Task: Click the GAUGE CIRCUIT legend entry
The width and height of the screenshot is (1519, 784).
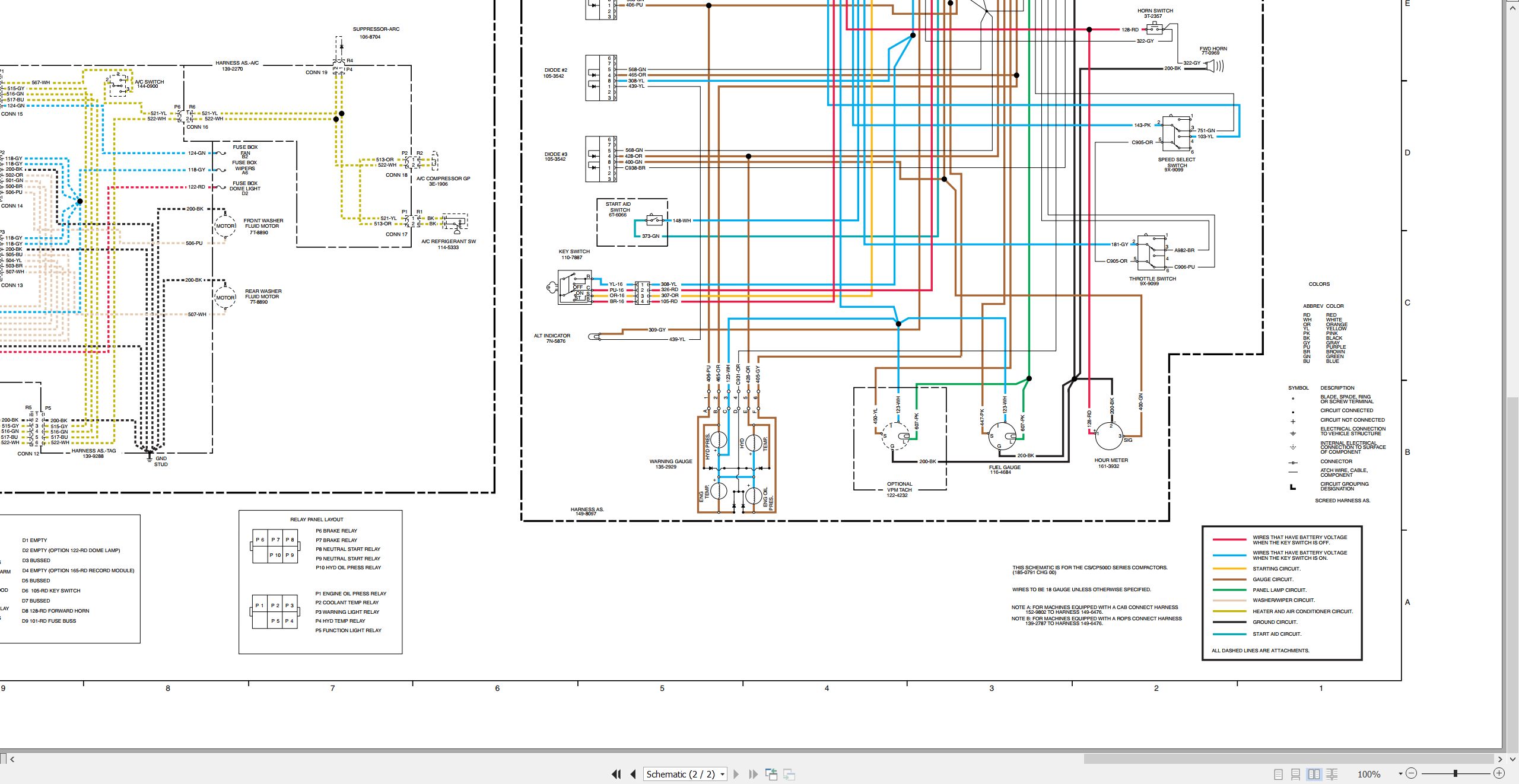Action: tap(1272, 579)
